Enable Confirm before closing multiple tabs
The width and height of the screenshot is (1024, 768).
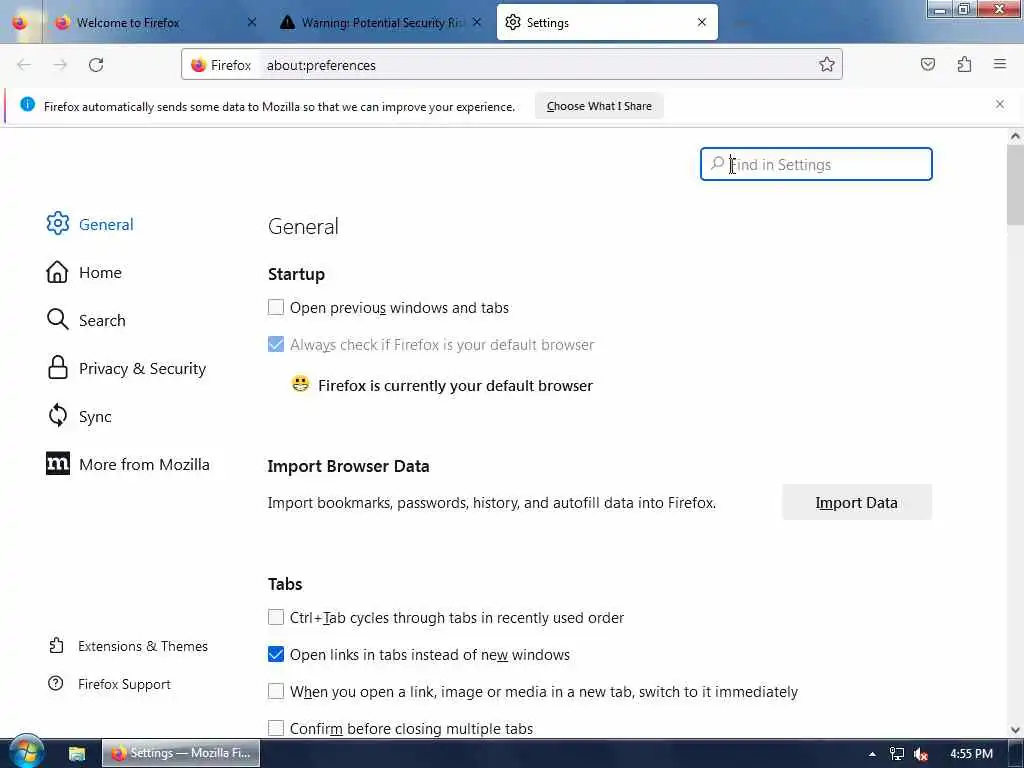point(276,728)
